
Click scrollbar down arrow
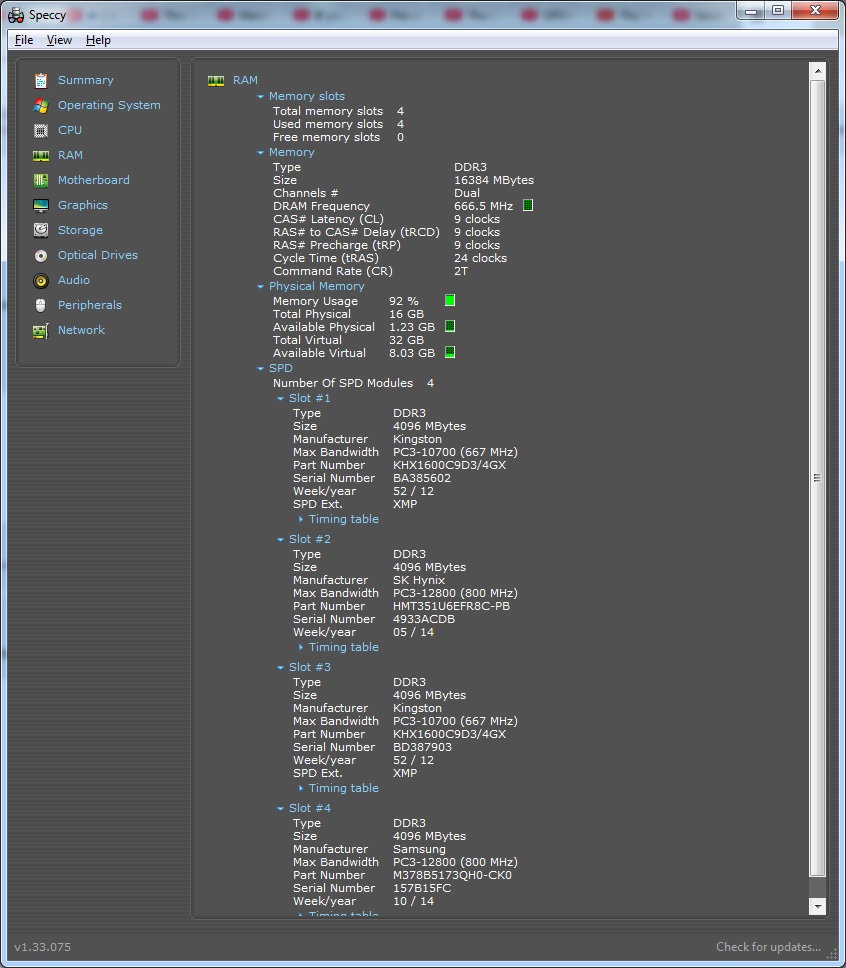click(818, 906)
